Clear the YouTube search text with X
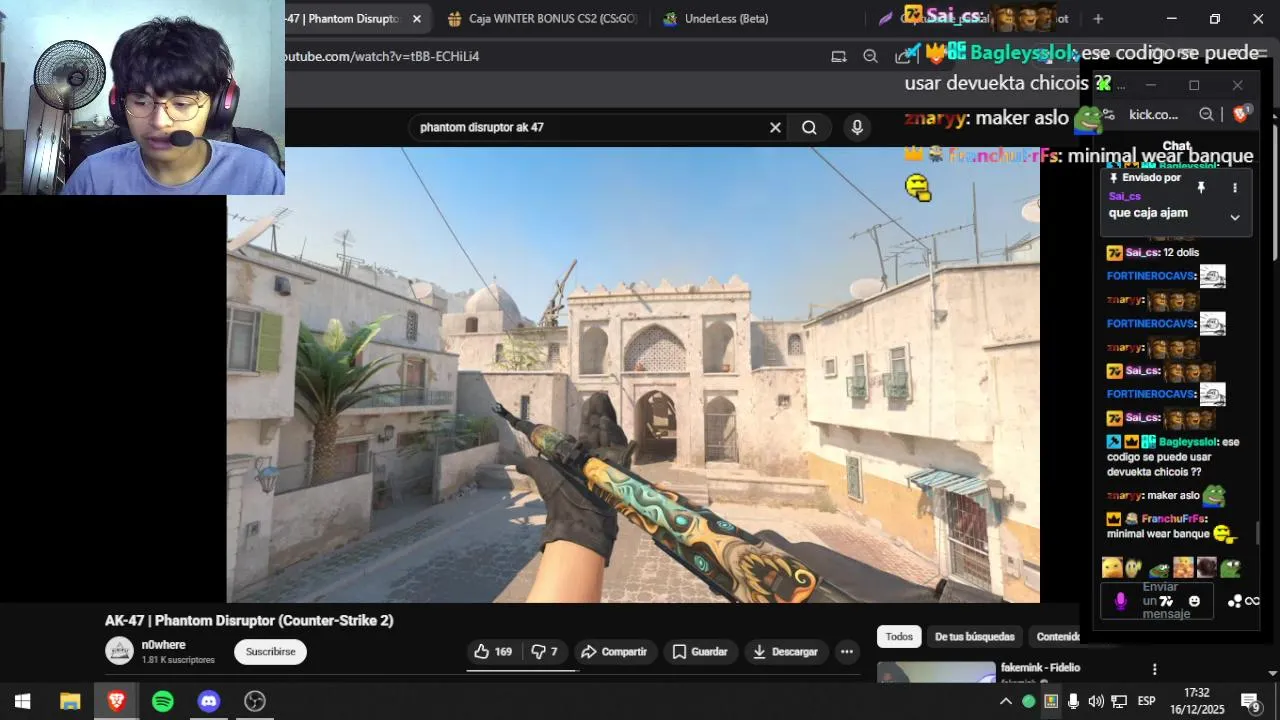Screen dimensions: 1280x720 point(775,127)
